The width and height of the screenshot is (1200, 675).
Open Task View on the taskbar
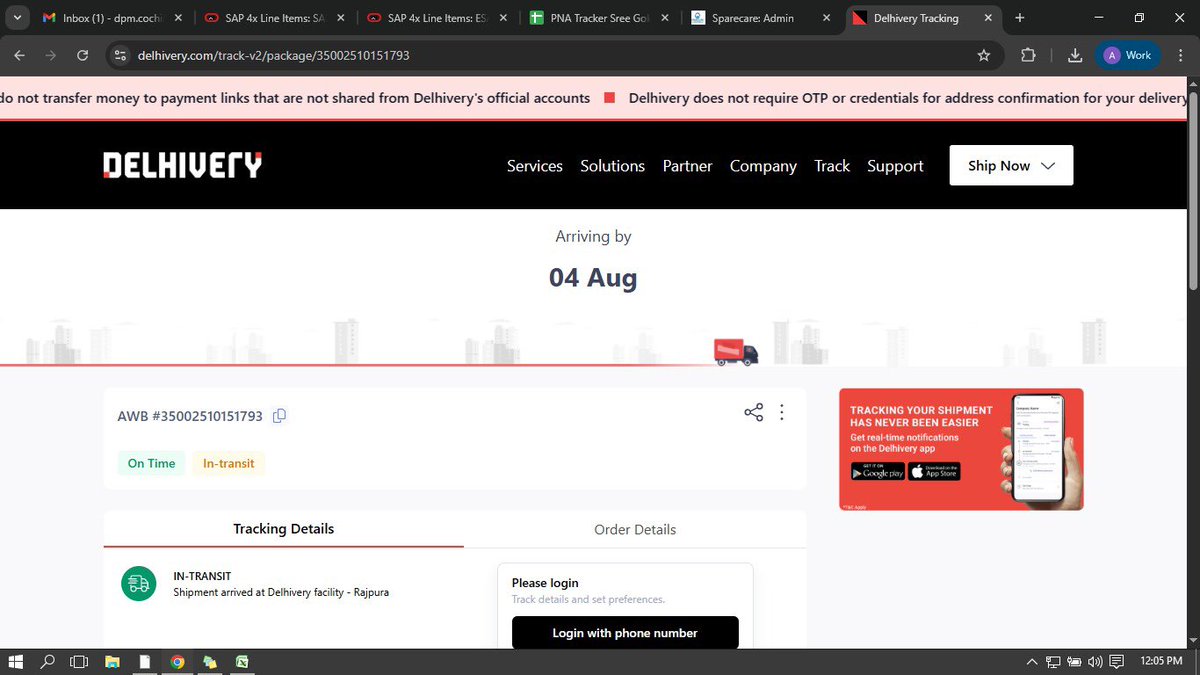(x=79, y=661)
